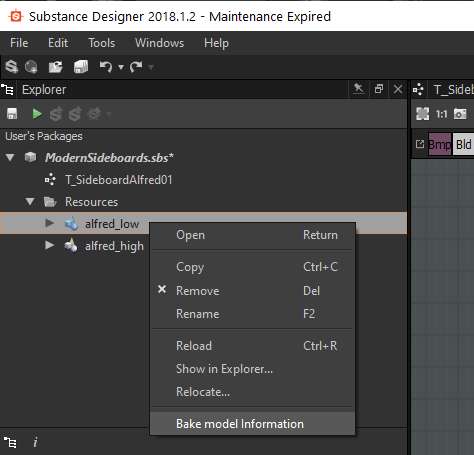Select the ModernSideboards.sbs package
474x455 pixels.
pos(109,158)
